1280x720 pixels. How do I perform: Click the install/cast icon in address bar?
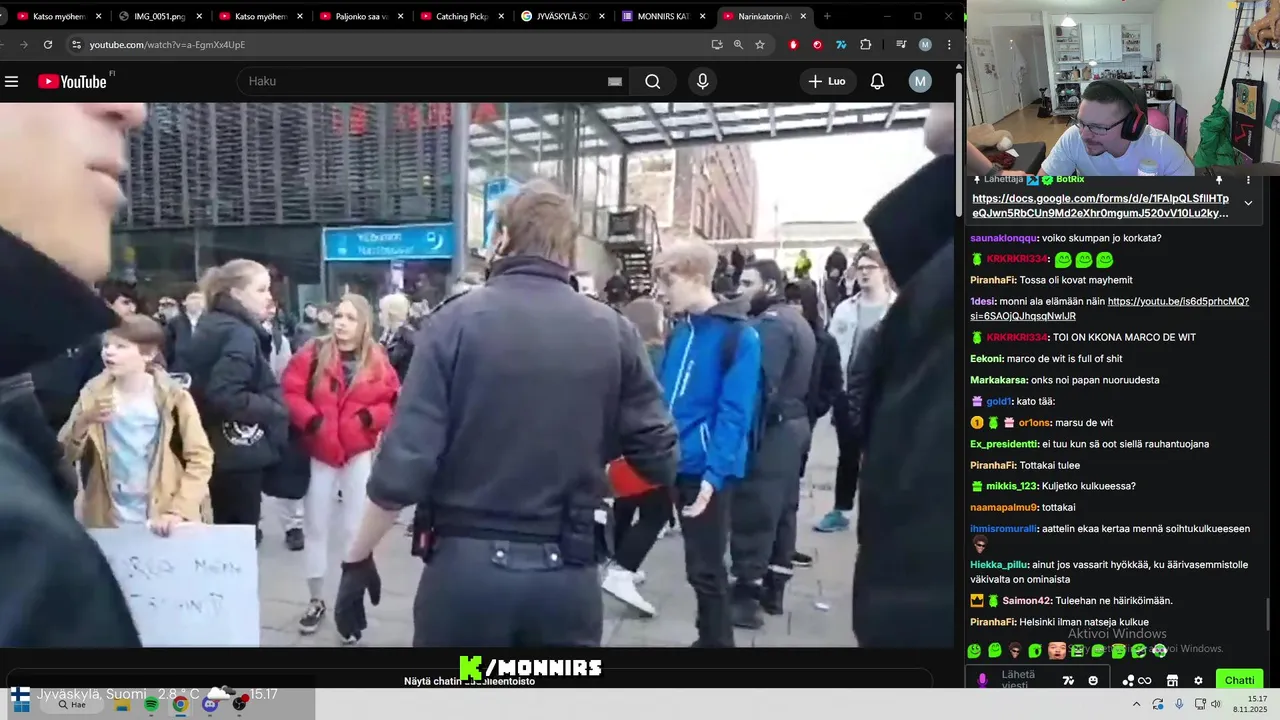[716, 44]
